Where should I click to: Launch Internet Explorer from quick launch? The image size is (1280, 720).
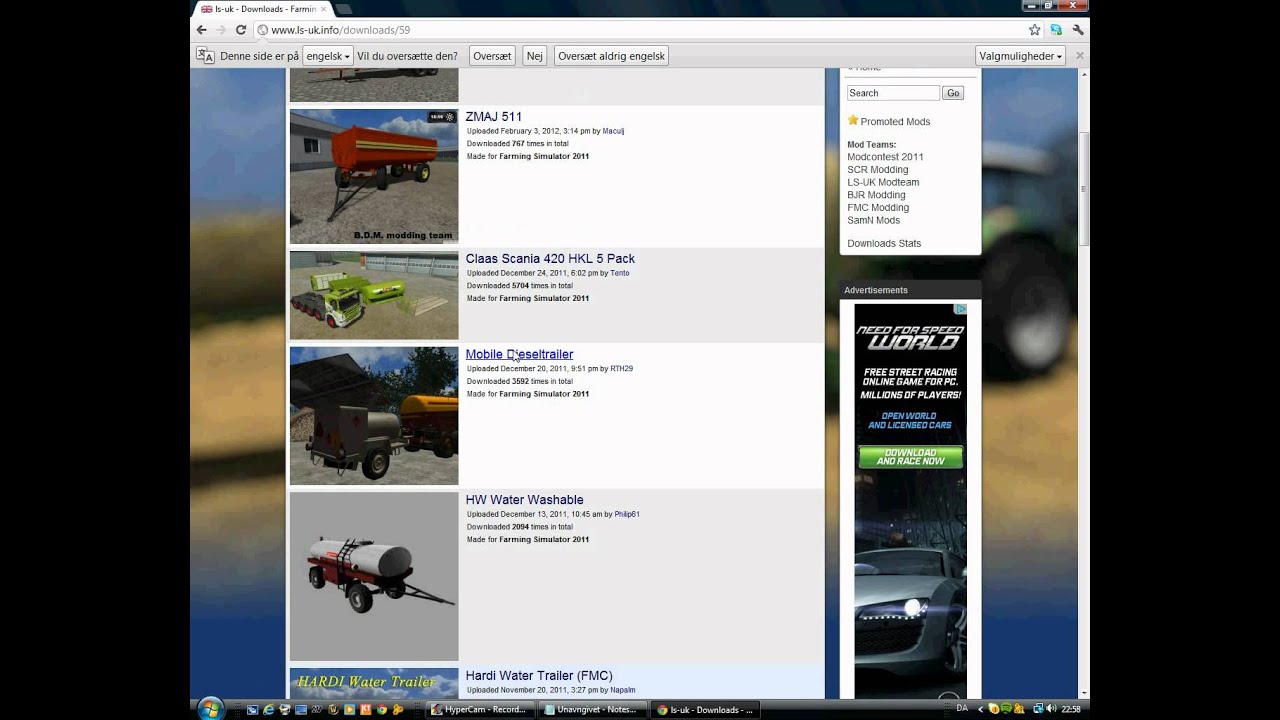[268, 710]
